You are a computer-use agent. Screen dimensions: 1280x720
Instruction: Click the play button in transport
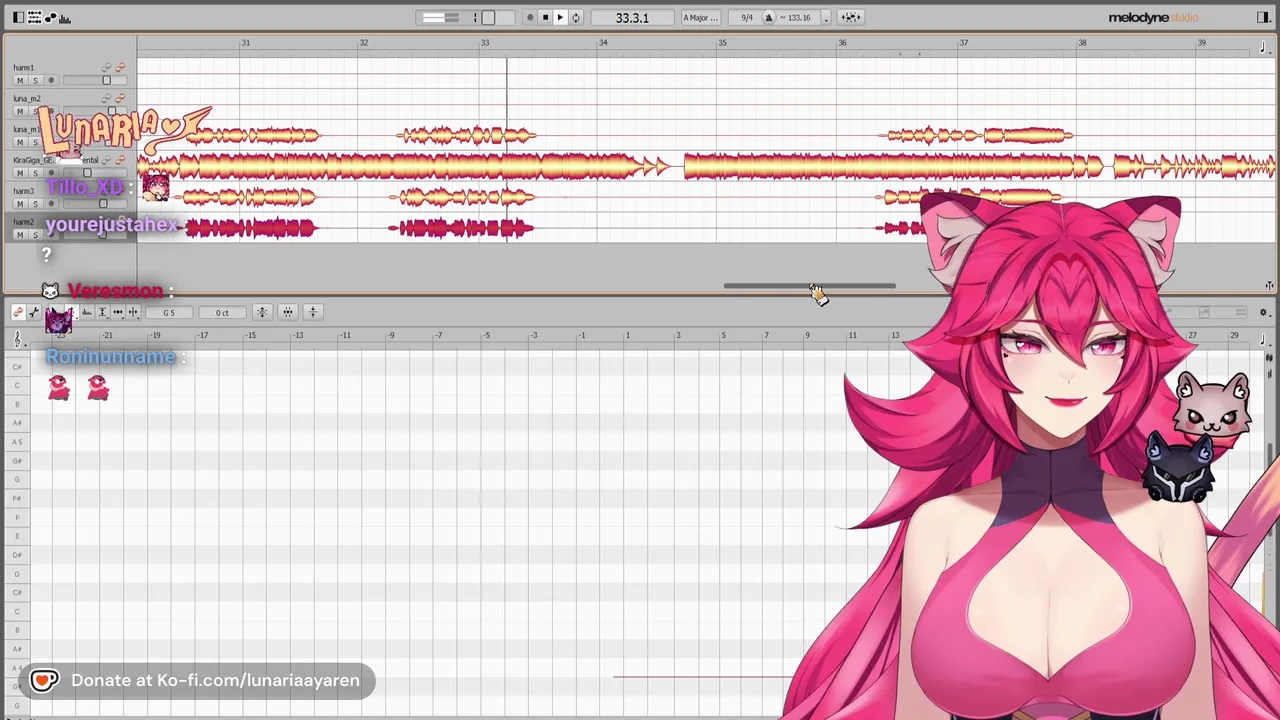coord(560,17)
